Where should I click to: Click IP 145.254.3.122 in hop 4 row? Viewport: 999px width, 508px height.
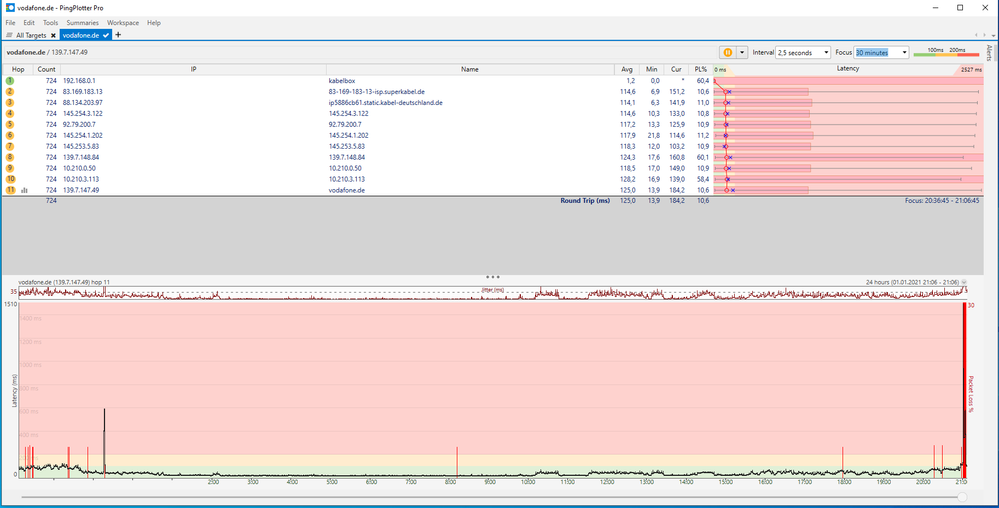pyautogui.click(x=83, y=113)
